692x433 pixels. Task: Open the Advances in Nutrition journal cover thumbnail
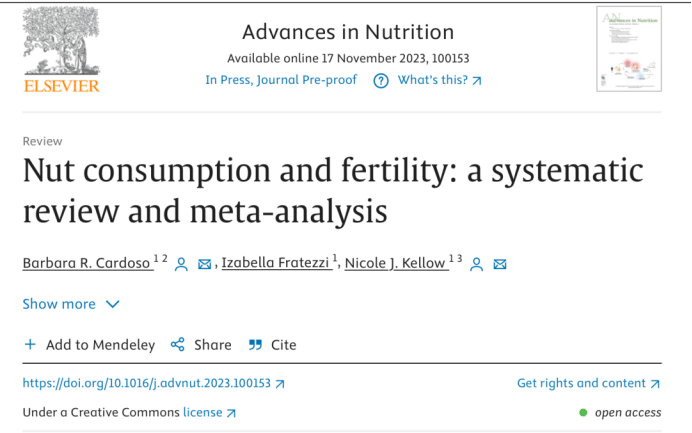point(628,48)
